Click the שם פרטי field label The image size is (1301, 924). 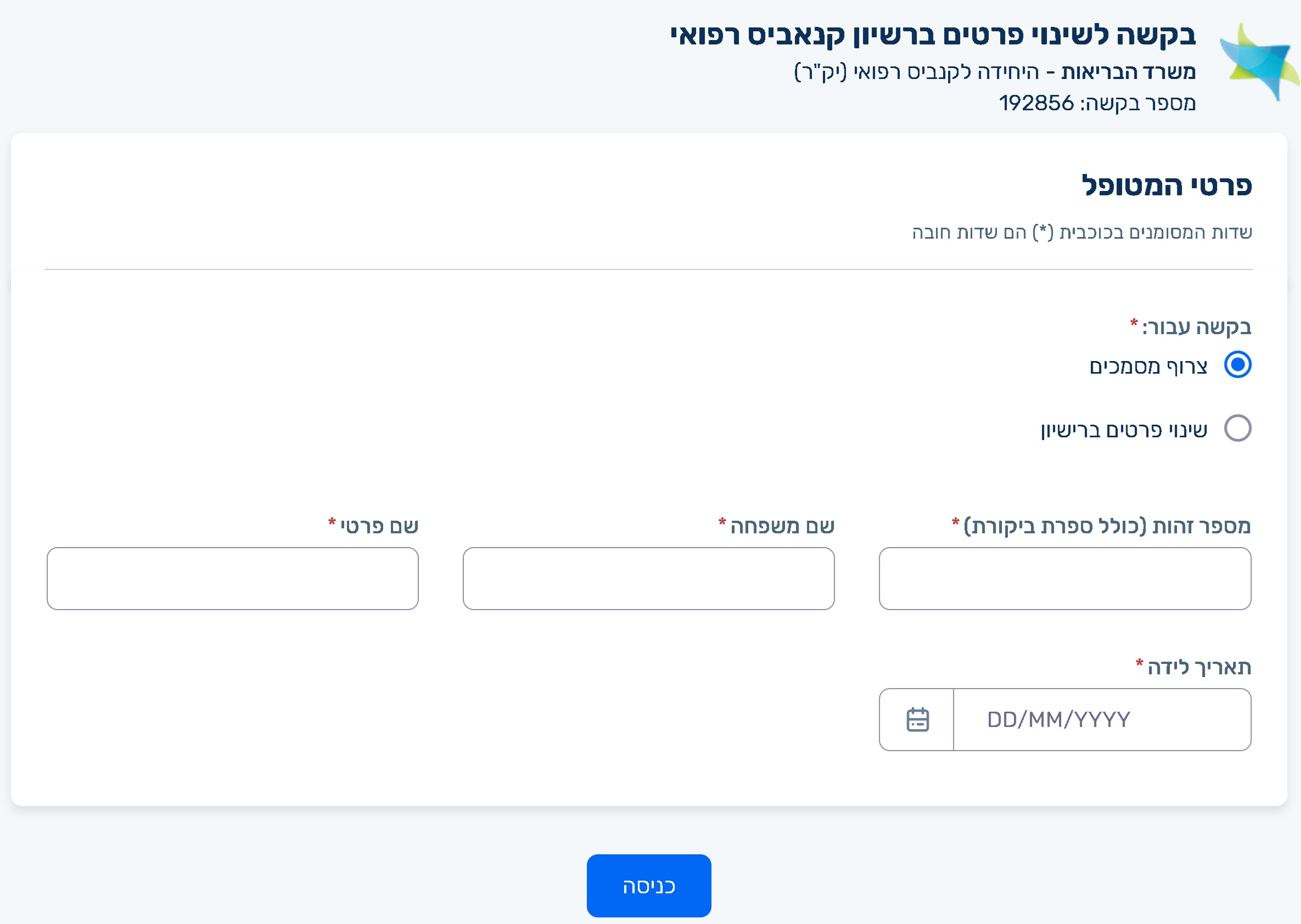[x=379, y=526]
